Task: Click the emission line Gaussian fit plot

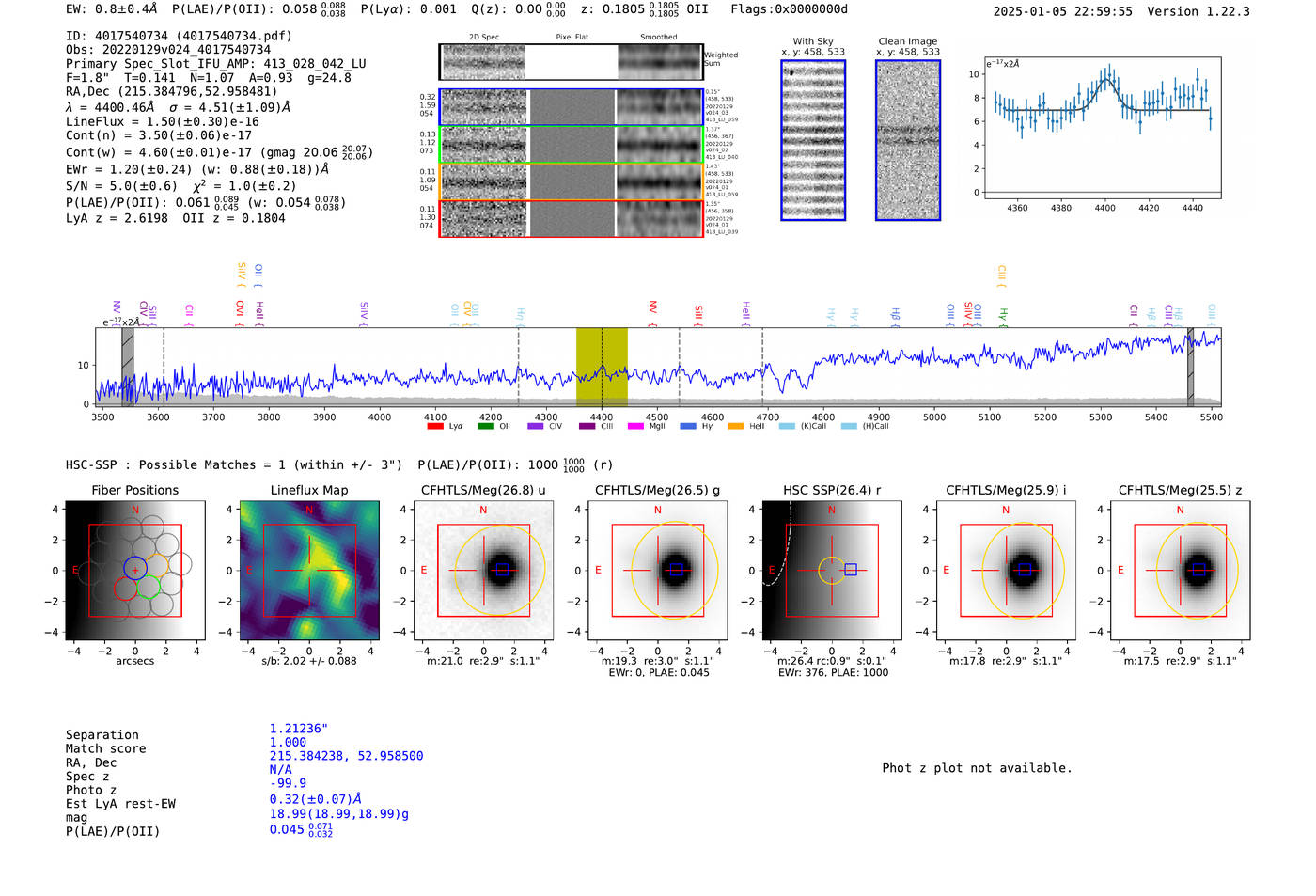Action: pyautogui.click(x=1102, y=128)
